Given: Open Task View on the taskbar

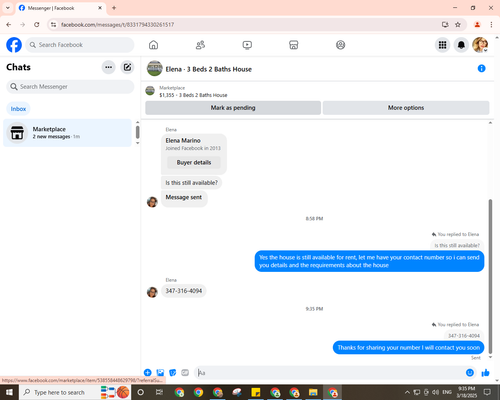Looking at the screenshot, I should 159,392.
